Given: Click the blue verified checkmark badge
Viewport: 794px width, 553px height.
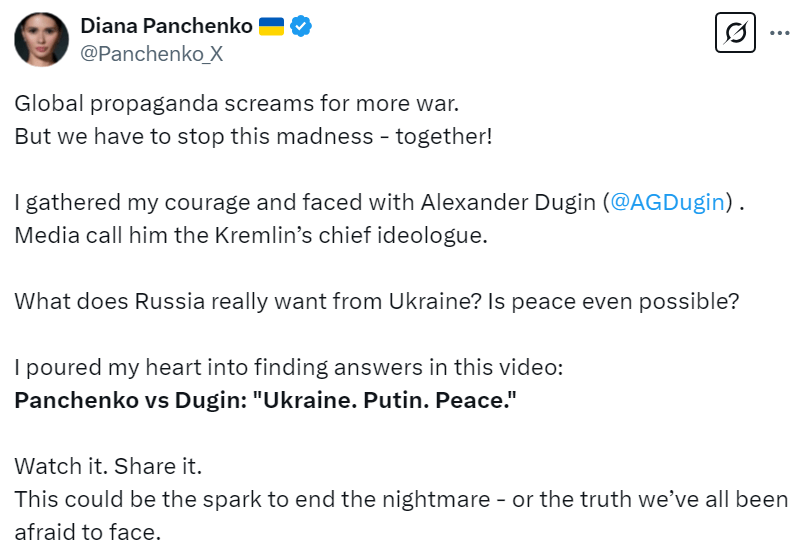Looking at the screenshot, I should point(302,26).
